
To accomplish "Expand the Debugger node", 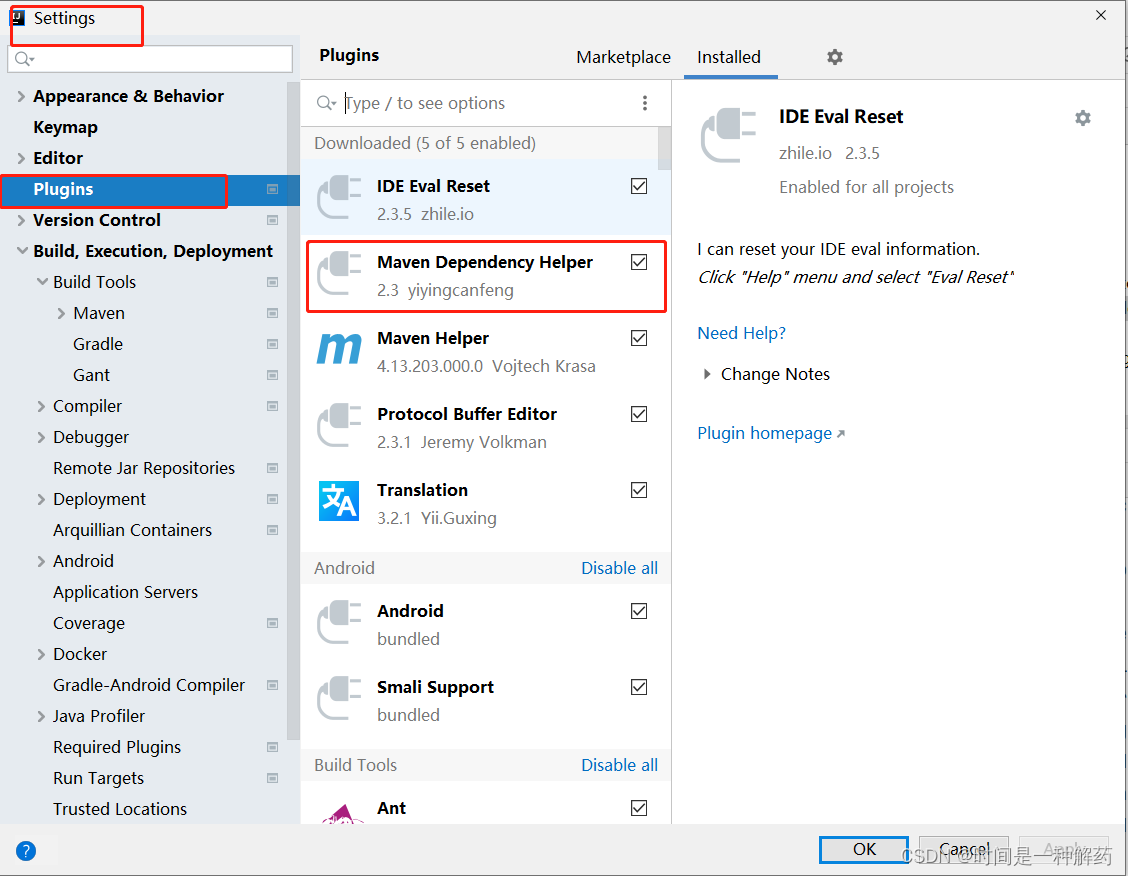I will click(x=41, y=437).
